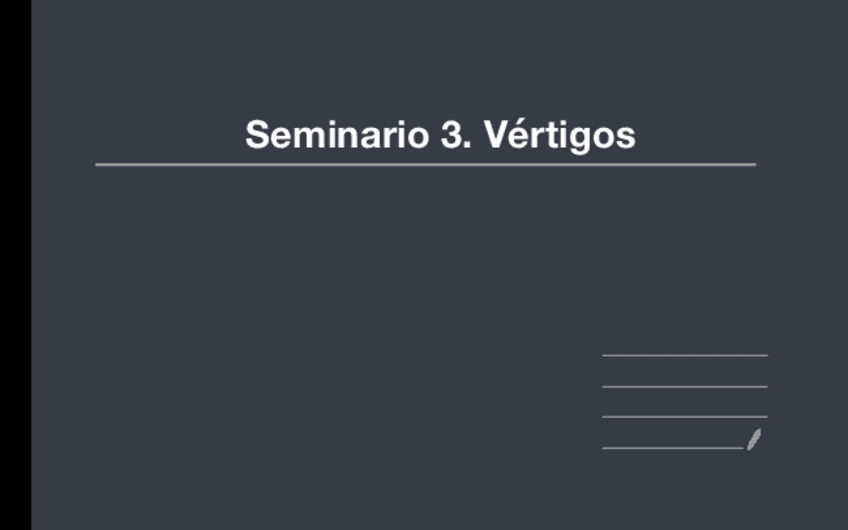Screen dimensions: 848x530
Task: Click the pen icon beside the bottom line
Action: coord(754,439)
